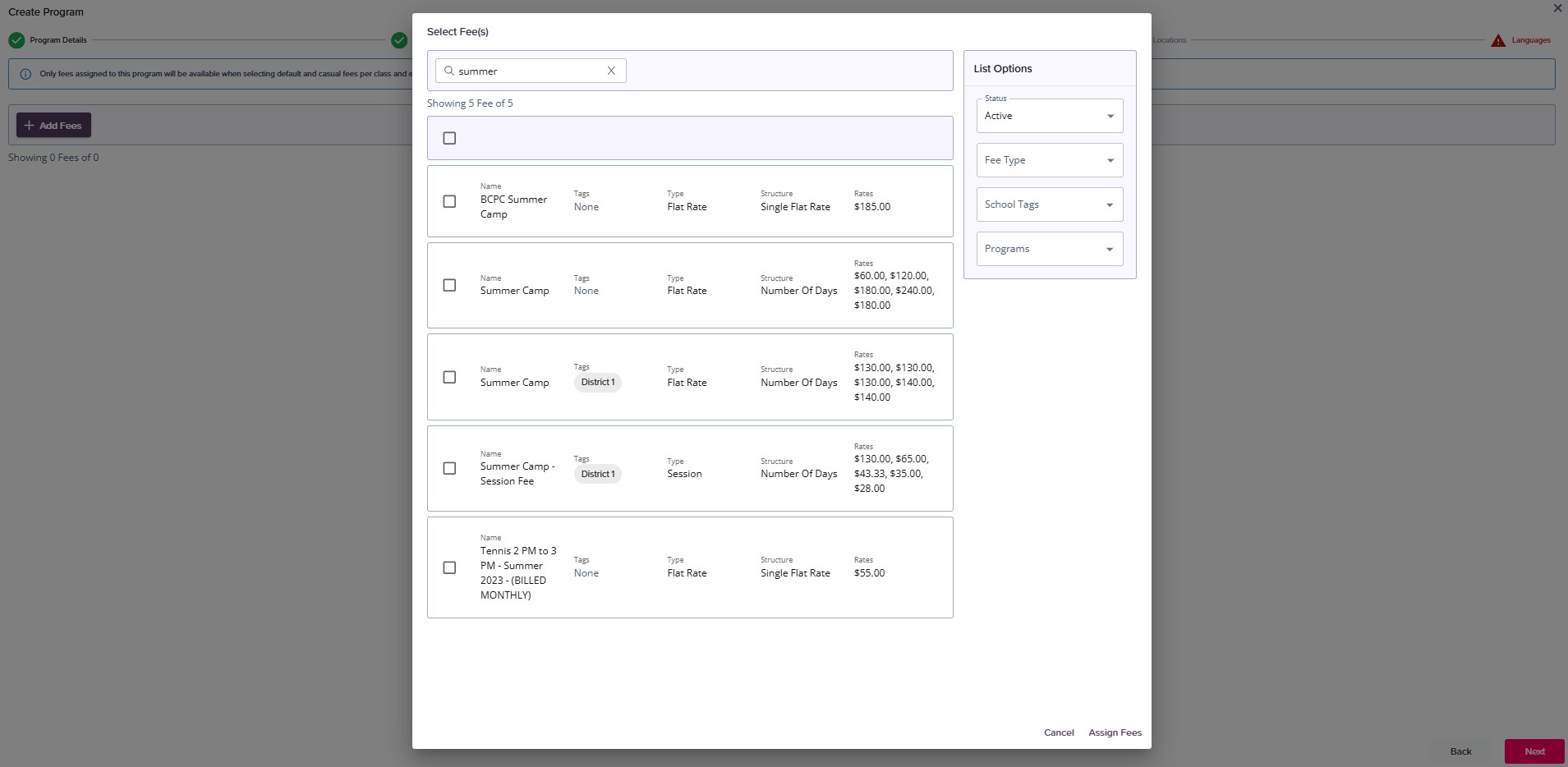
Task: Click the Languages red warning triangle icon
Action: (1498, 40)
